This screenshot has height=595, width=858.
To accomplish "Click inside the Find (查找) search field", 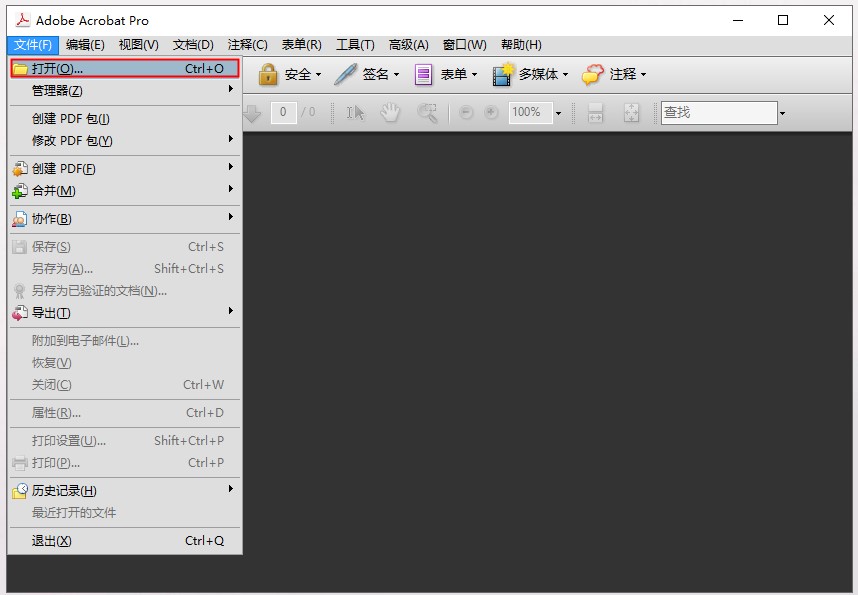I will [x=718, y=113].
